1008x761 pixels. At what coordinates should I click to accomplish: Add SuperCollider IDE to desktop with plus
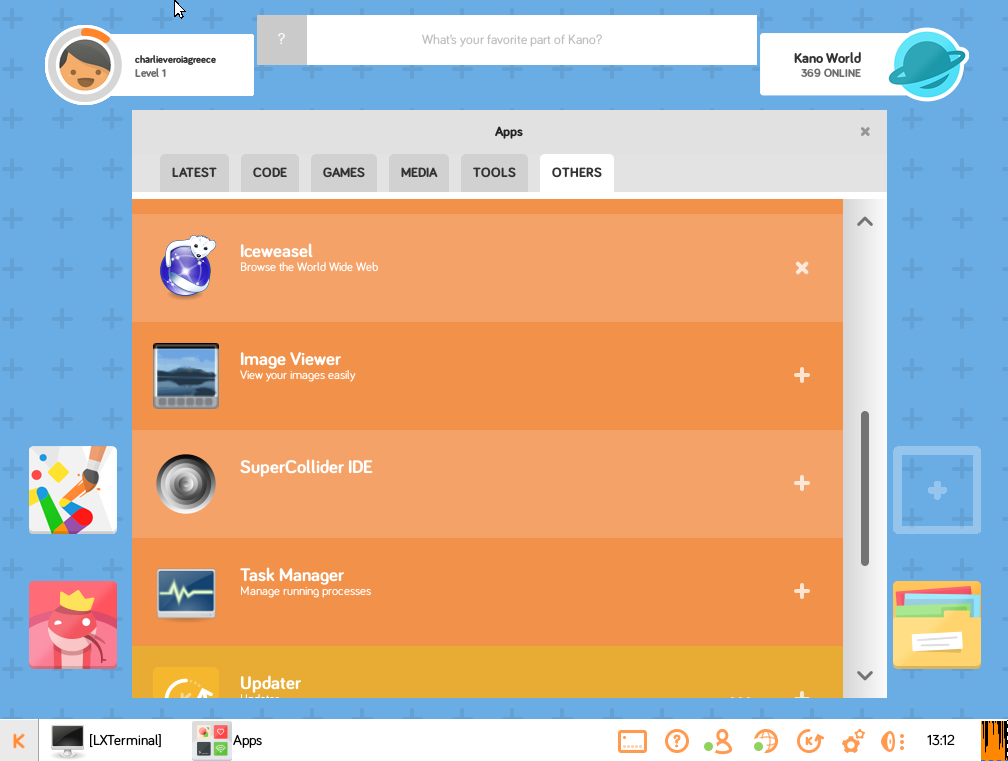(x=802, y=483)
